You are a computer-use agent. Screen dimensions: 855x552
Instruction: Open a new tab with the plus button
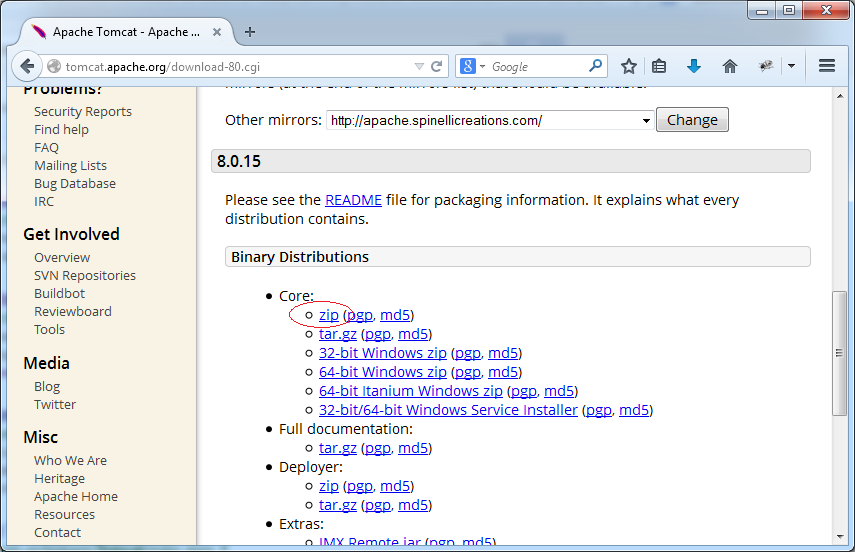pos(250,32)
